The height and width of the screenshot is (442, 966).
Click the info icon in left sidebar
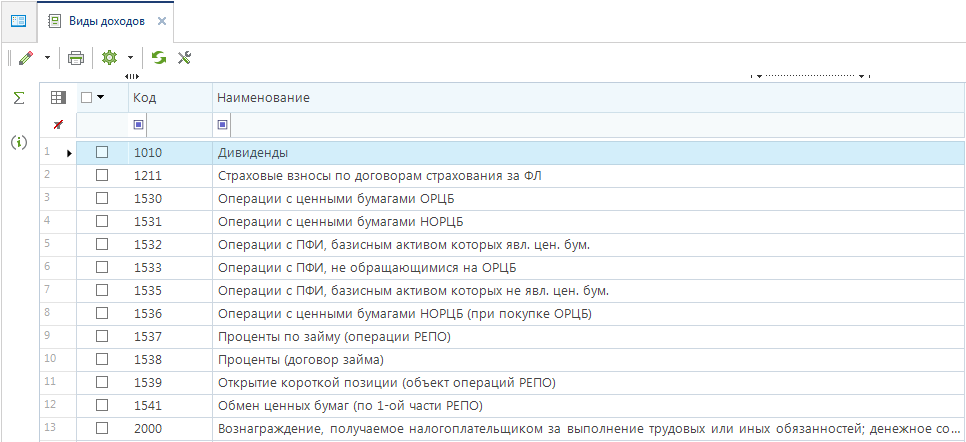coord(18,142)
